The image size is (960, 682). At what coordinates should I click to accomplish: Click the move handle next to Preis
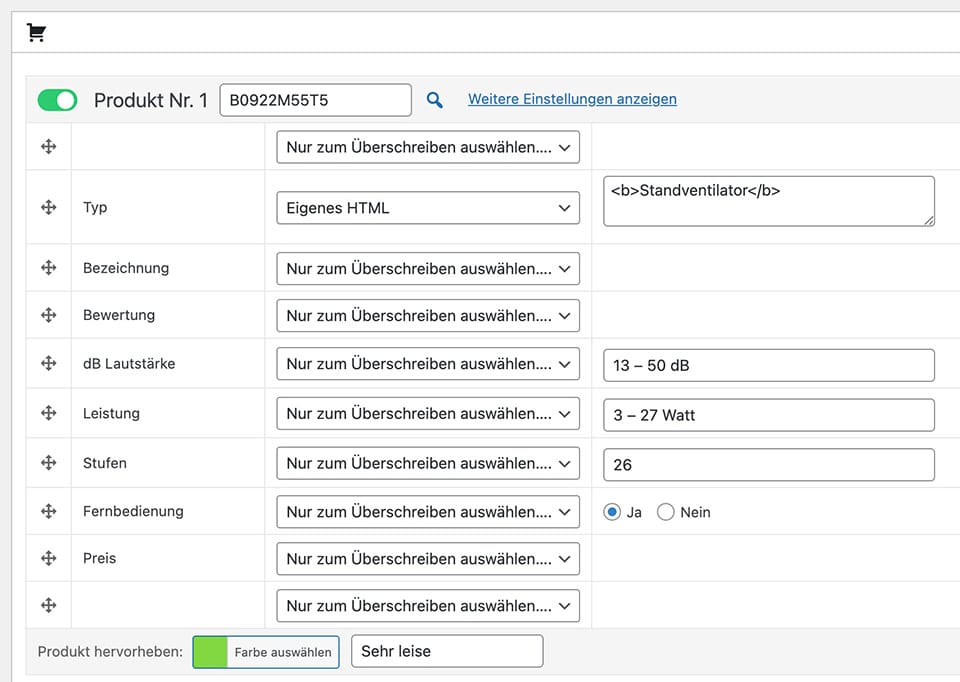[x=48, y=558]
